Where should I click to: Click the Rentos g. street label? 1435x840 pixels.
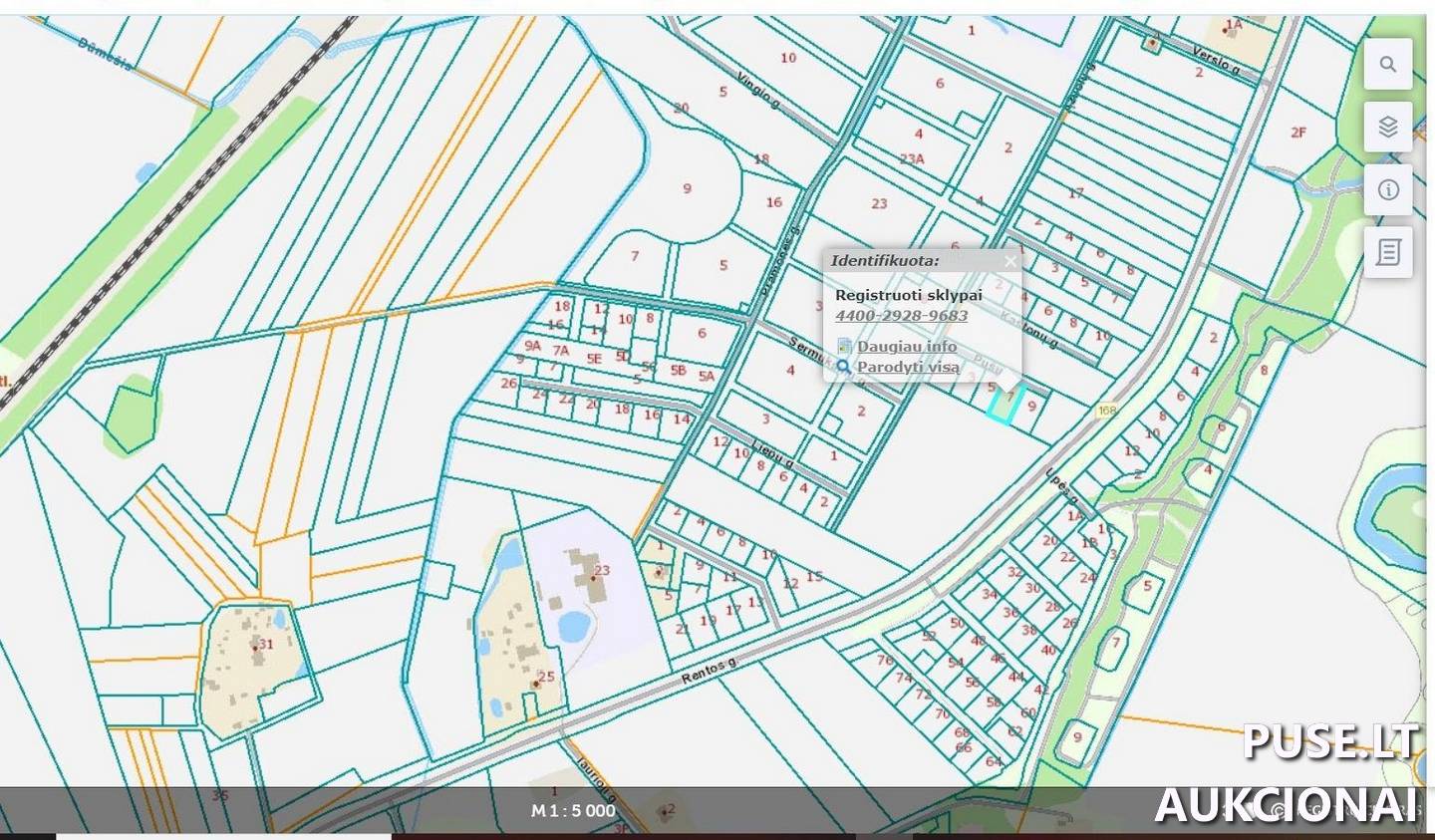[709, 671]
